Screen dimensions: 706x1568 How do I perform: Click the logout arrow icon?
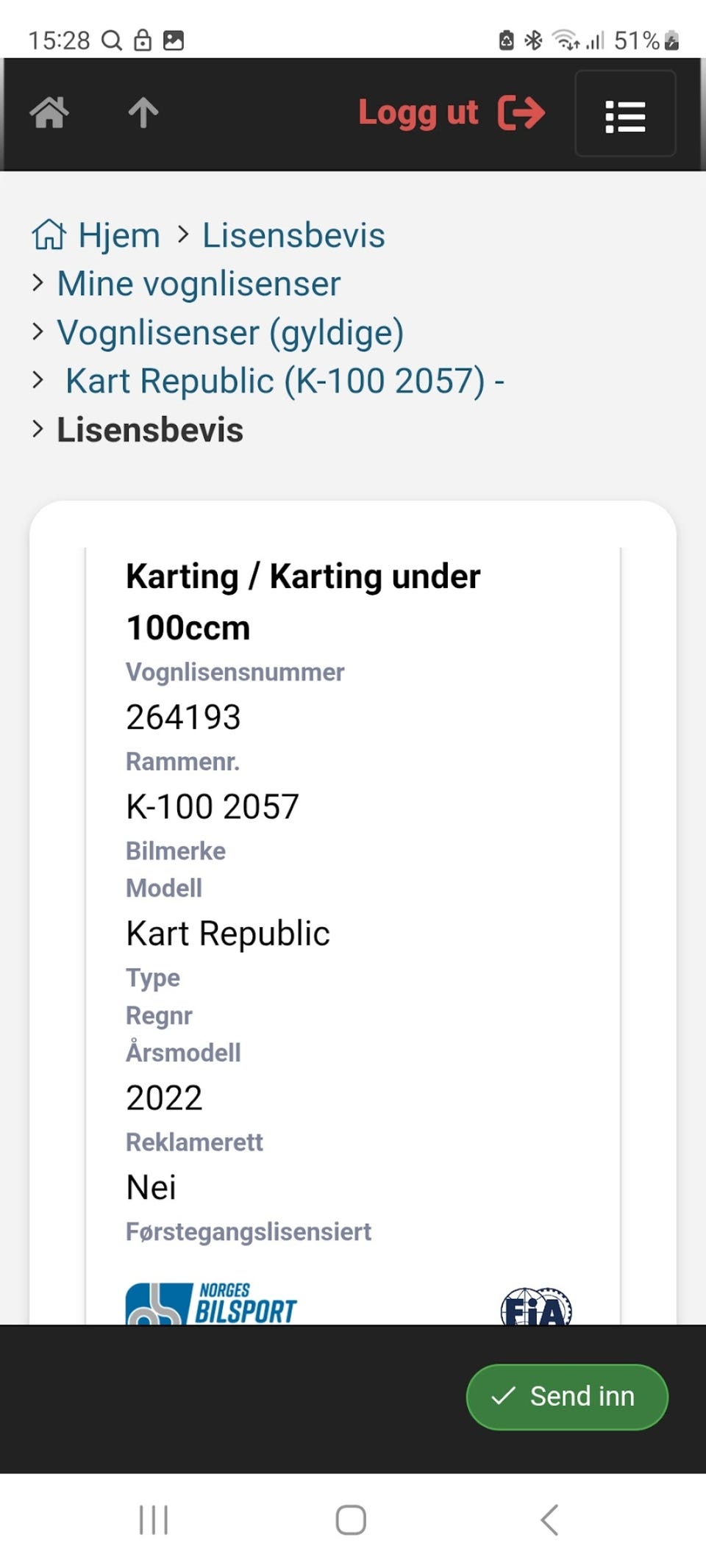521,113
